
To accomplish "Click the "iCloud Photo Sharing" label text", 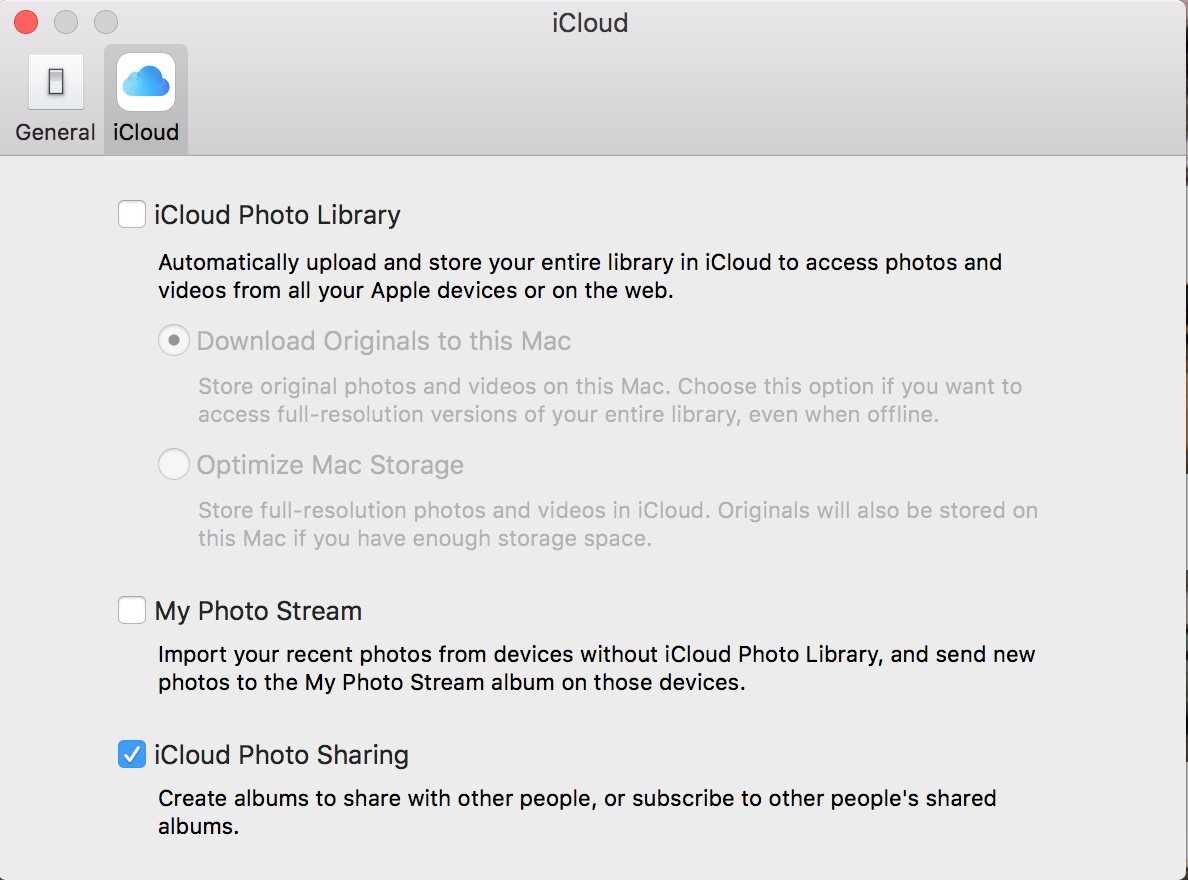I will point(281,755).
